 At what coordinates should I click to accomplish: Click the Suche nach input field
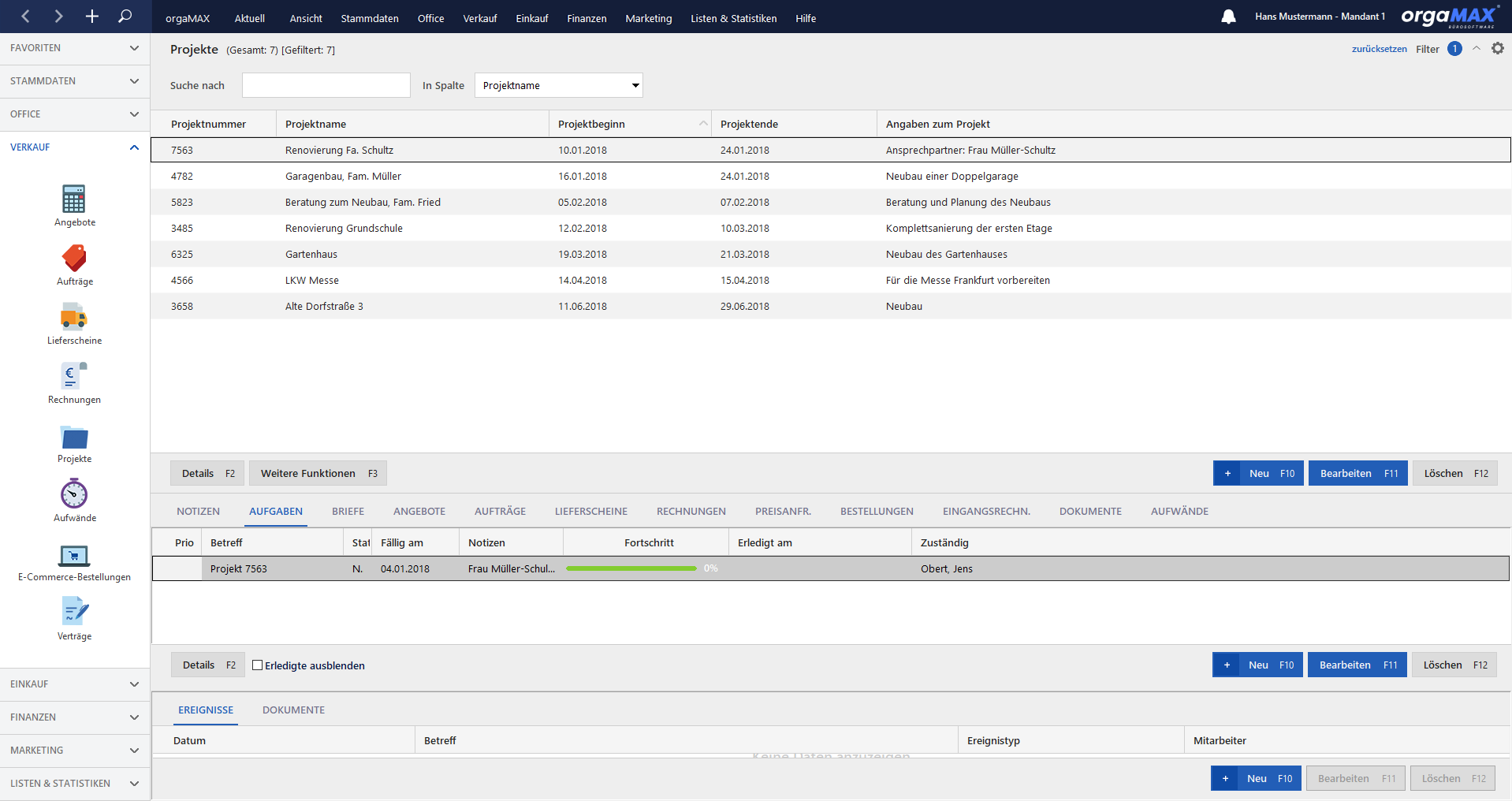326,85
